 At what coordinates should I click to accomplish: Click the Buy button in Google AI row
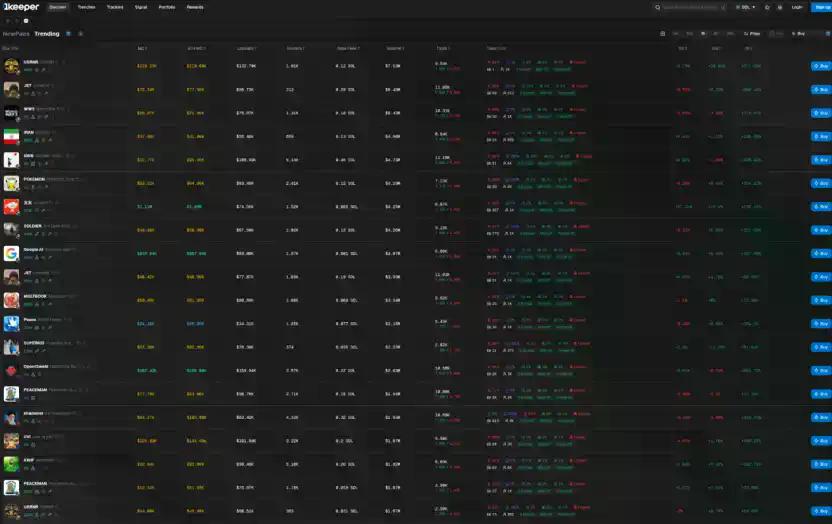click(x=821, y=254)
